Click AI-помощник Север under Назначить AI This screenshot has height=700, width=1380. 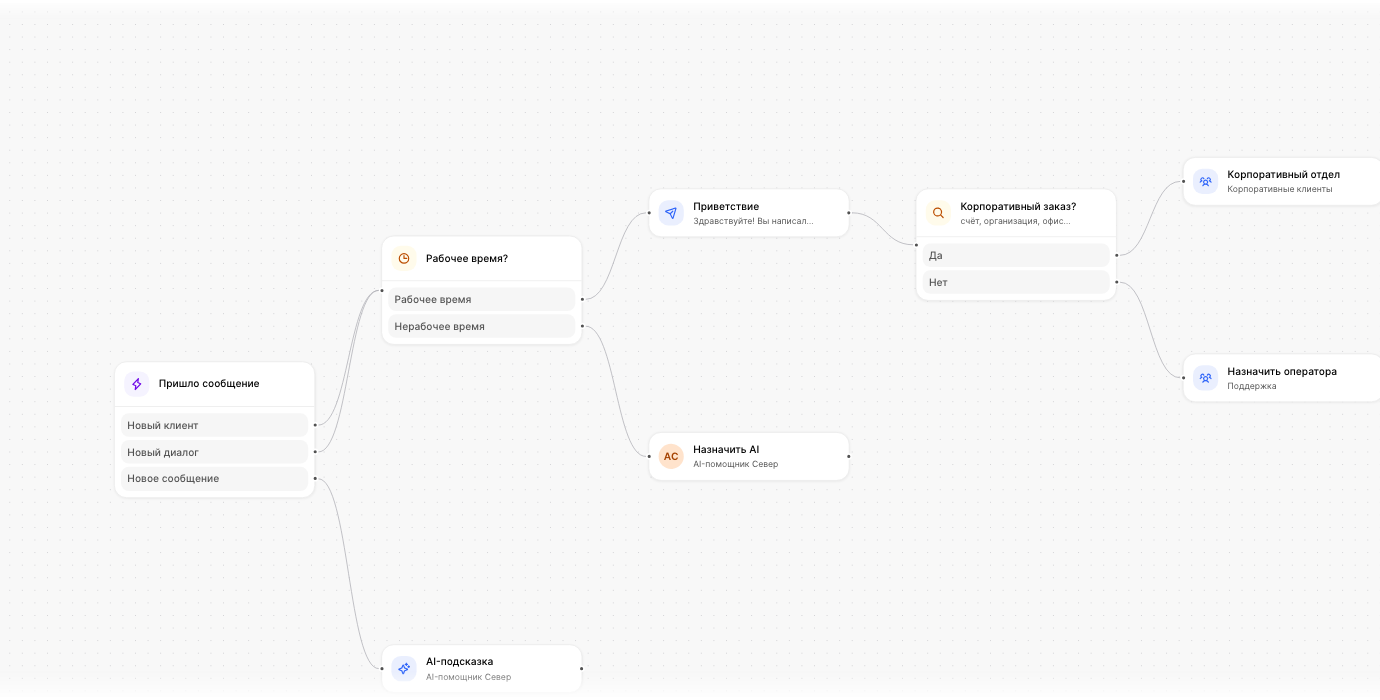(735, 464)
